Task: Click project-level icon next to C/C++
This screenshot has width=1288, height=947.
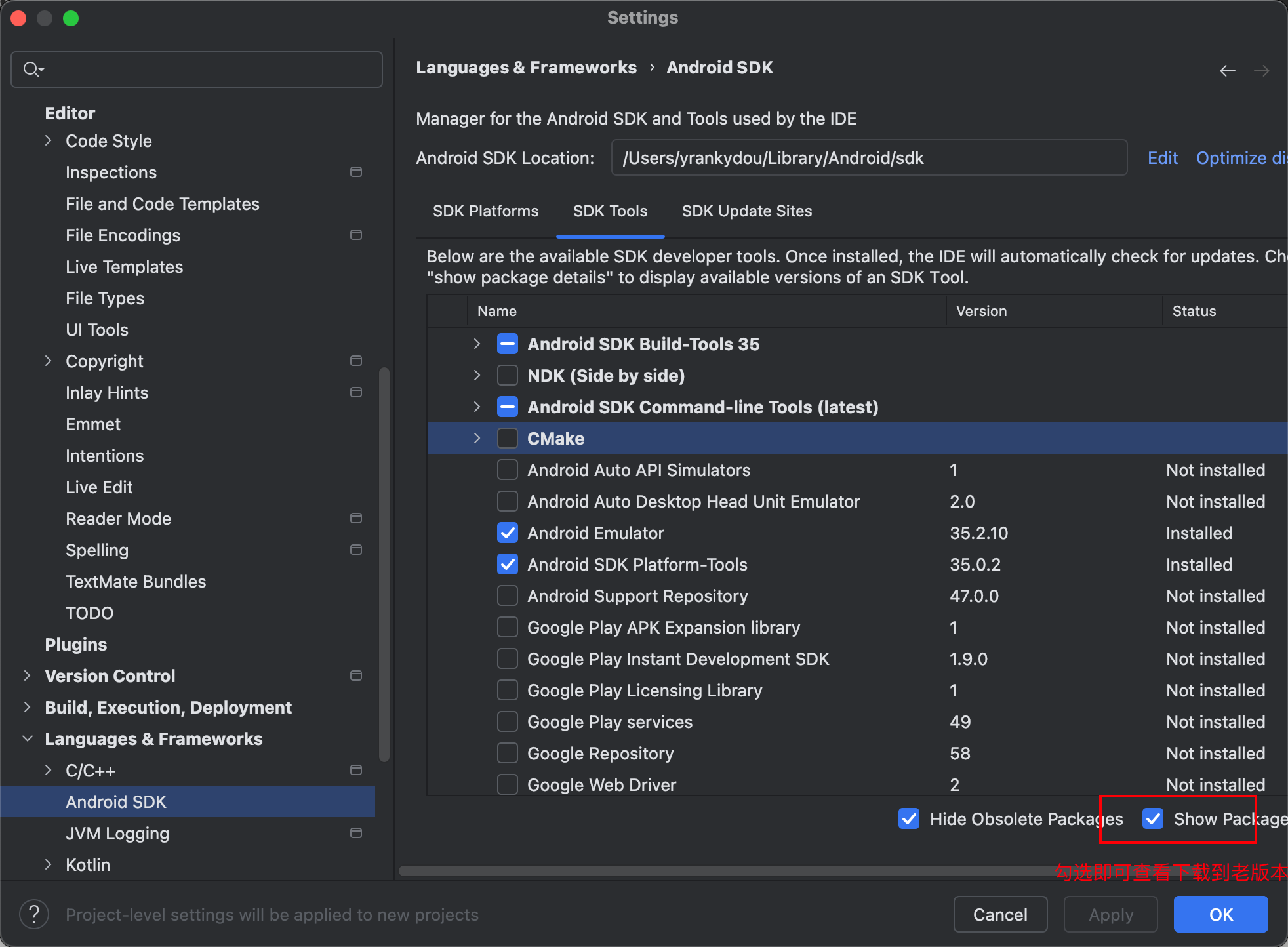Action: [356, 770]
